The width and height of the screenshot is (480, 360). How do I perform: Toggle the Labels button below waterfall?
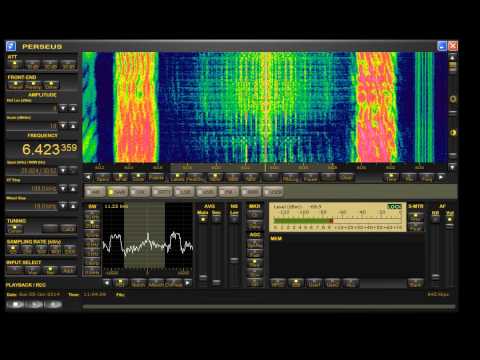coord(177,177)
